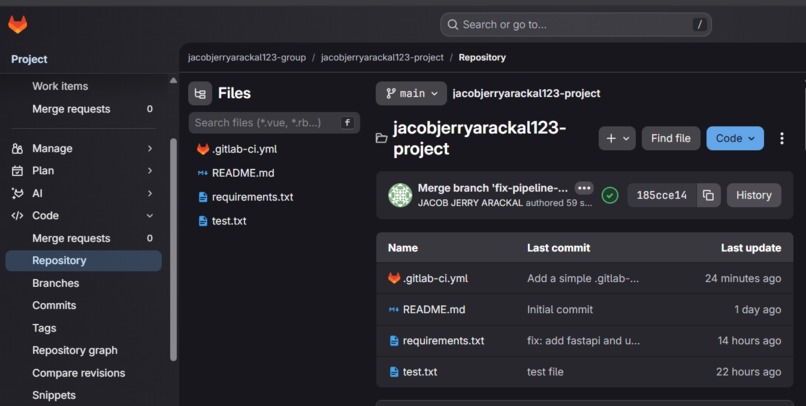Focus the 'Search or go to...' field

pos(576,25)
